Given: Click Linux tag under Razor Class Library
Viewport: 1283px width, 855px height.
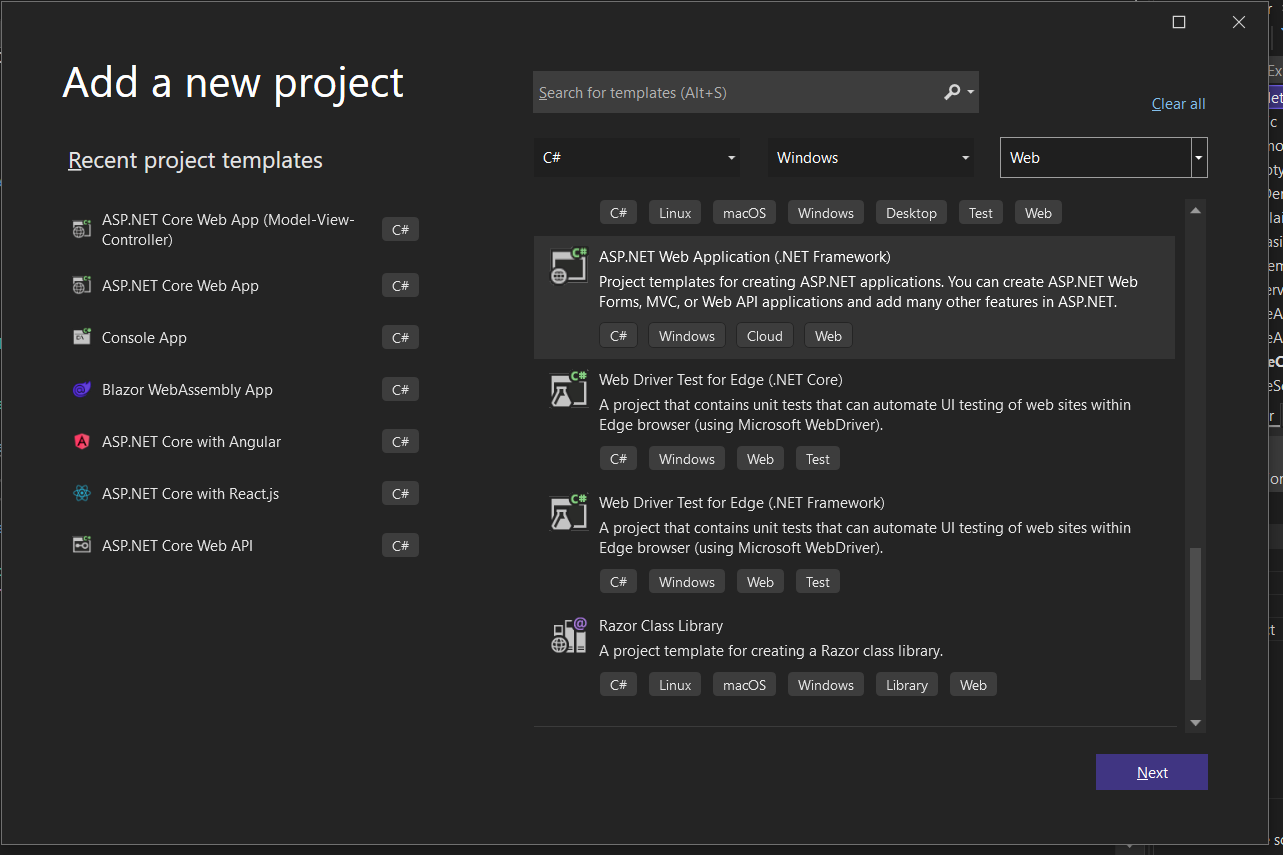Looking at the screenshot, I should (x=675, y=685).
